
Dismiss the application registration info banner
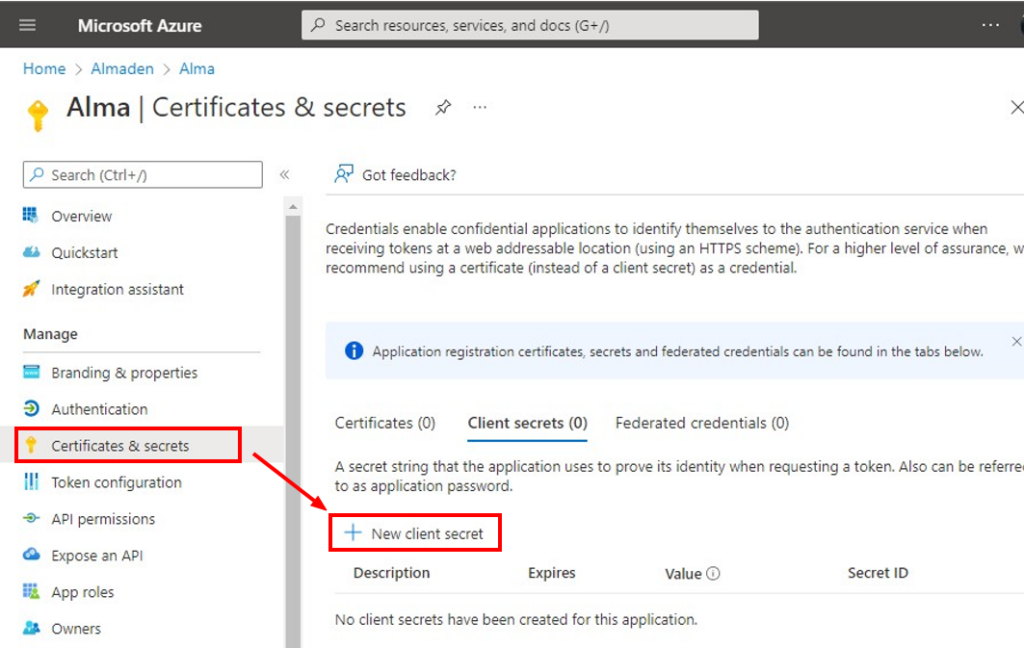(x=1016, y=340)
